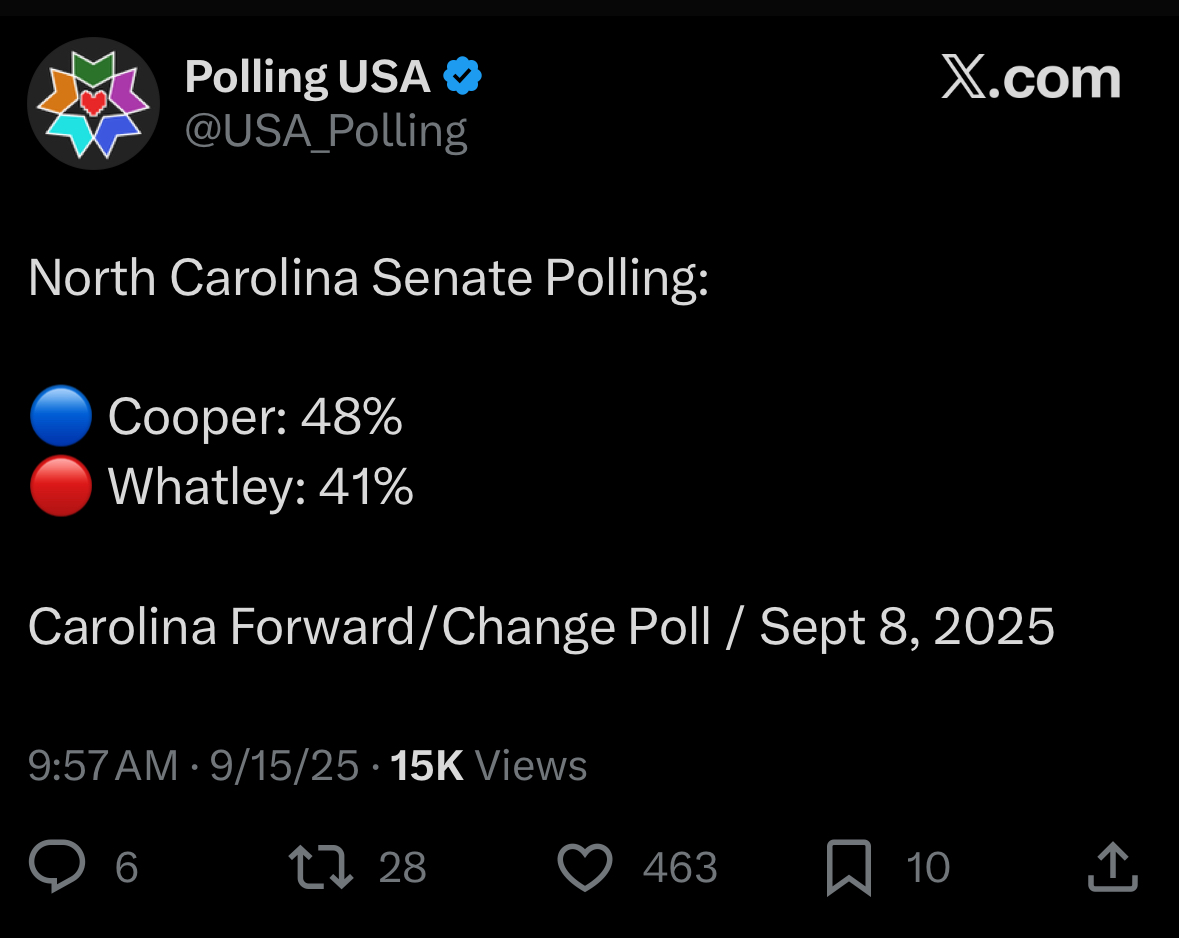Open the 15K Views analytics
Viewport: 1179px width, 938px height.
click(x=488, y=766)
